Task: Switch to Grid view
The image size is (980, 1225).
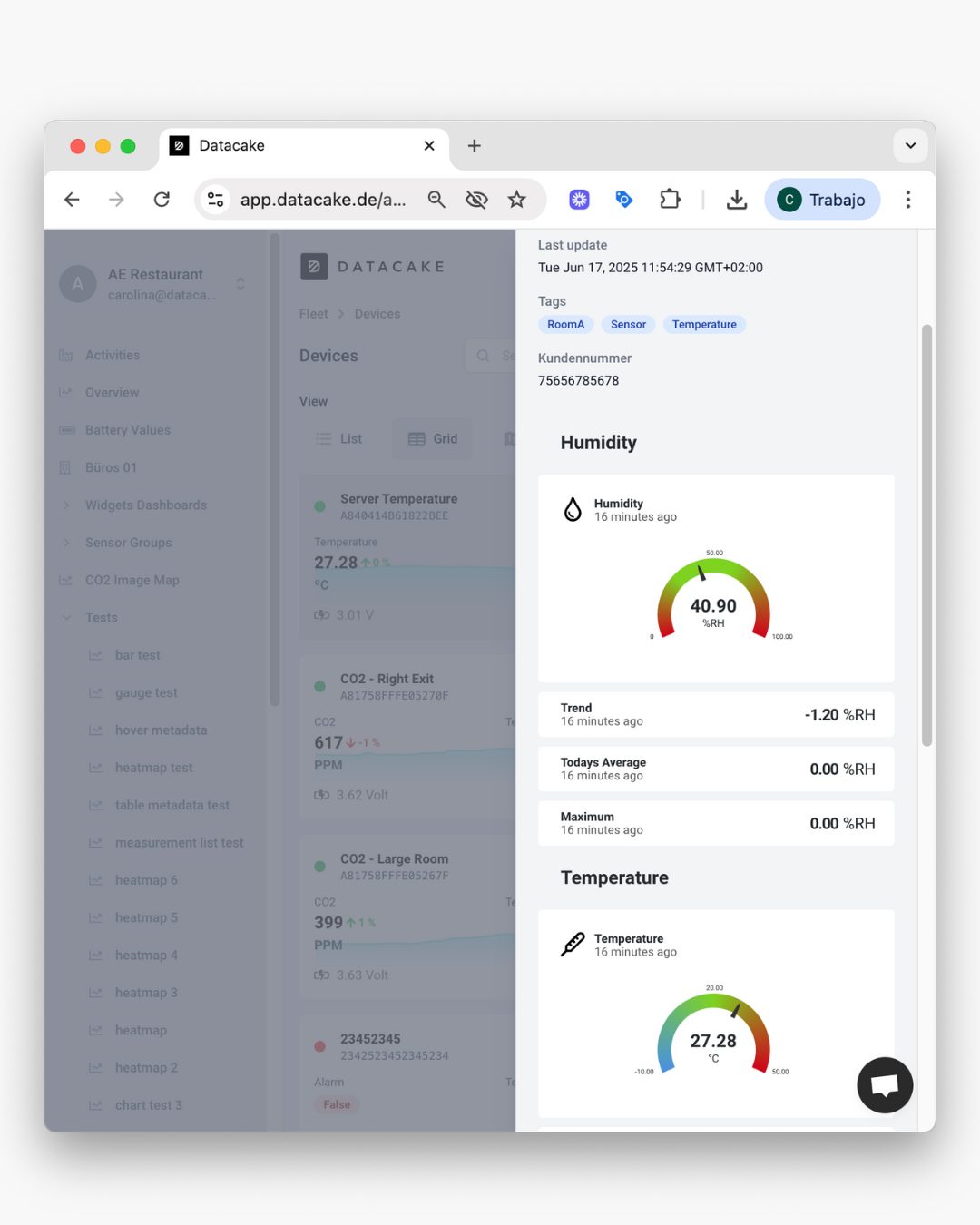Action: [433, 439]
